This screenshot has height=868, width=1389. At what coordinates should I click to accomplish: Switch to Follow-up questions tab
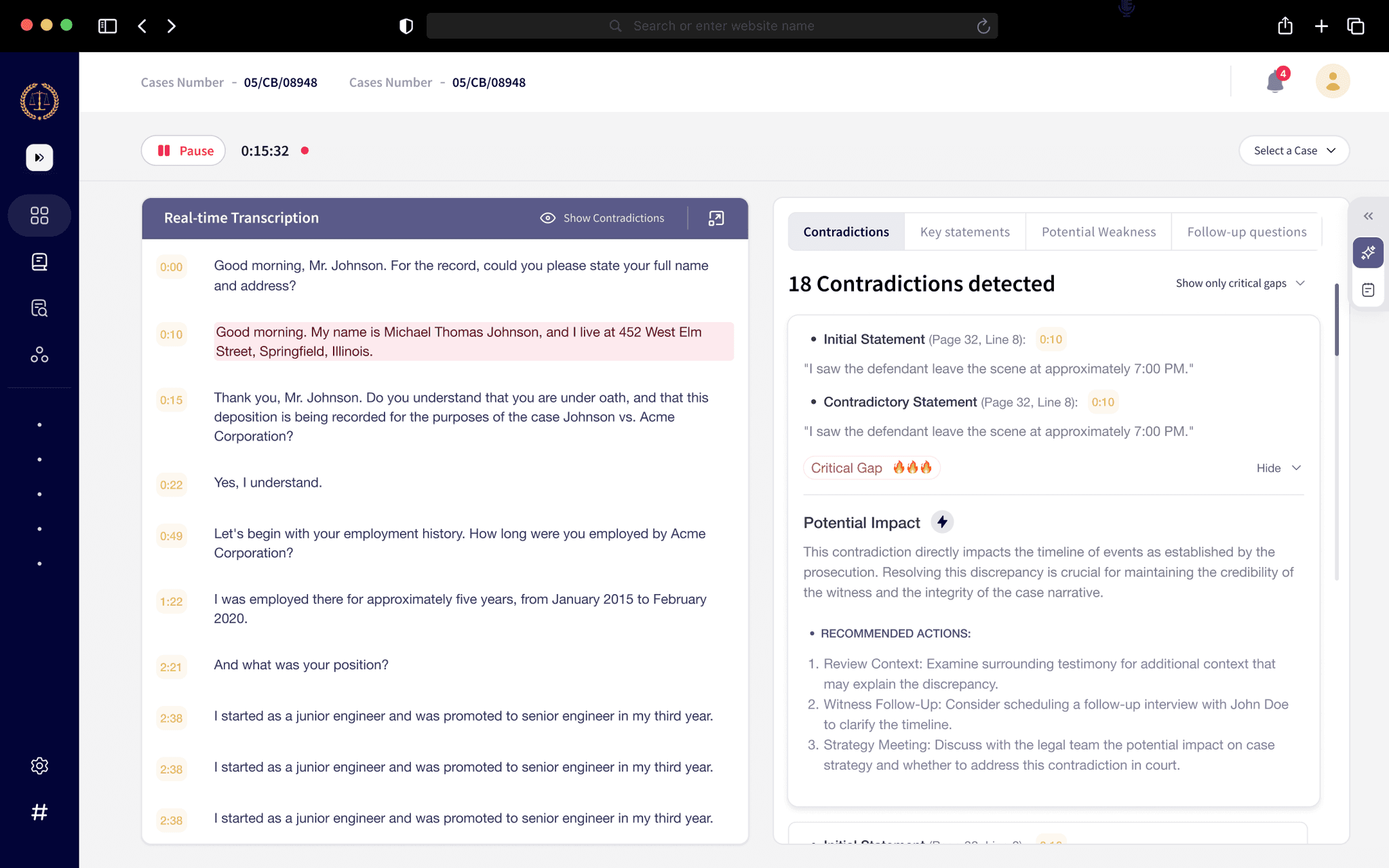pyautogui.click(x=1246, y=232)
